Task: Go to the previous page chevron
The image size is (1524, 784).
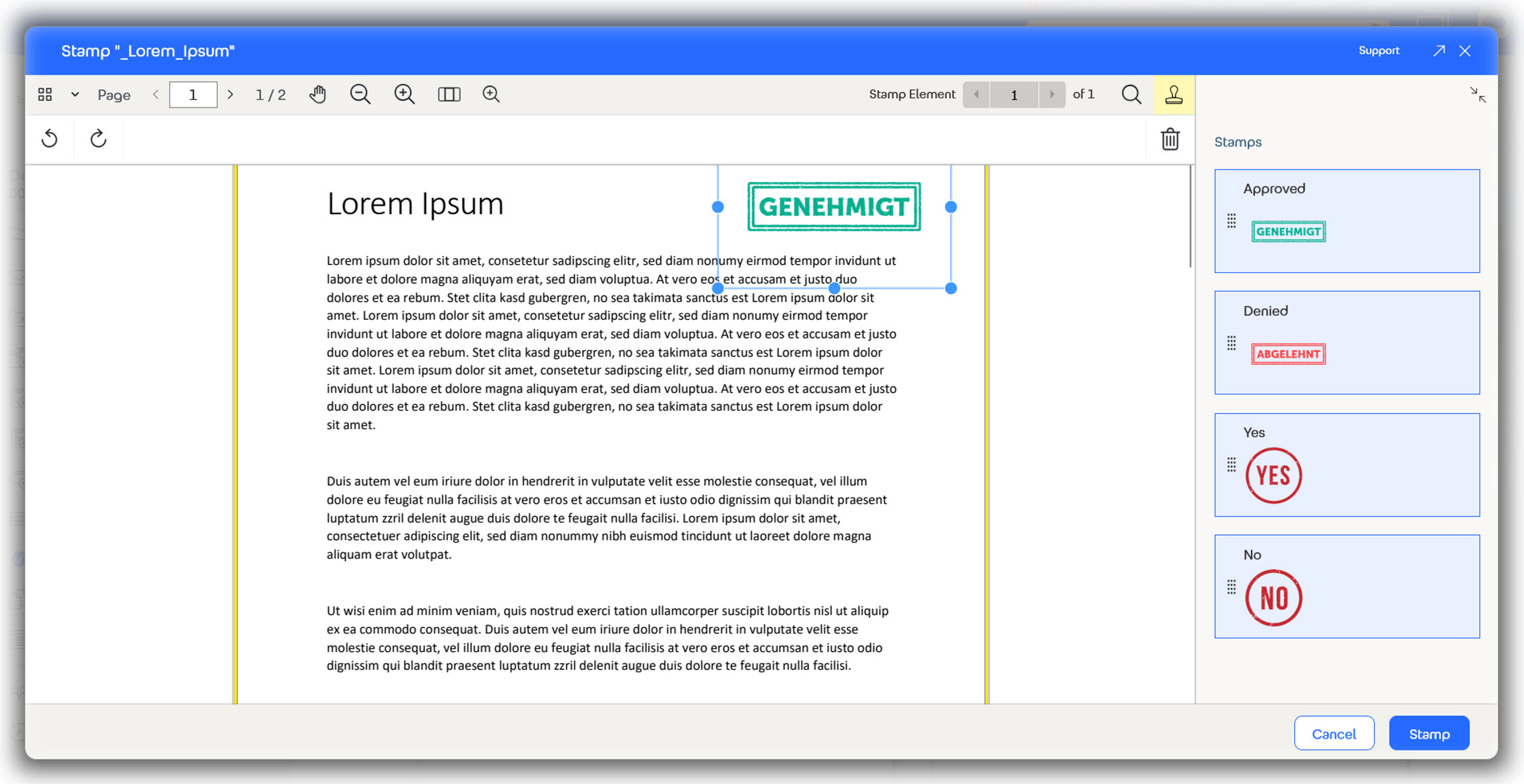Action: pos(156,94)
